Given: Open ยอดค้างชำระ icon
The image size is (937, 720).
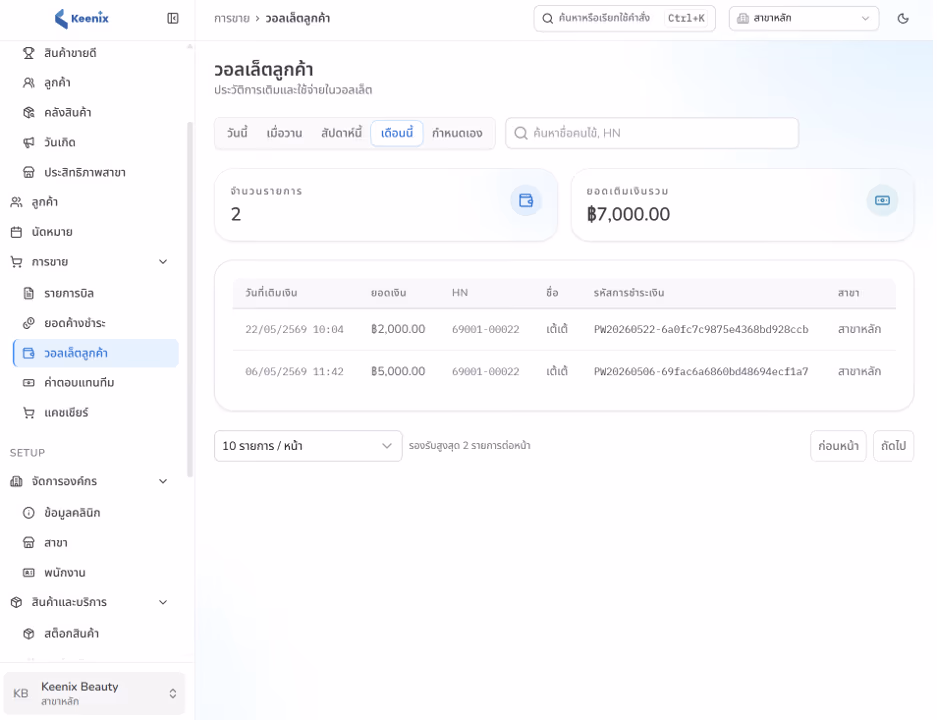Looking at the screenshot, I should tap(29, 323).
